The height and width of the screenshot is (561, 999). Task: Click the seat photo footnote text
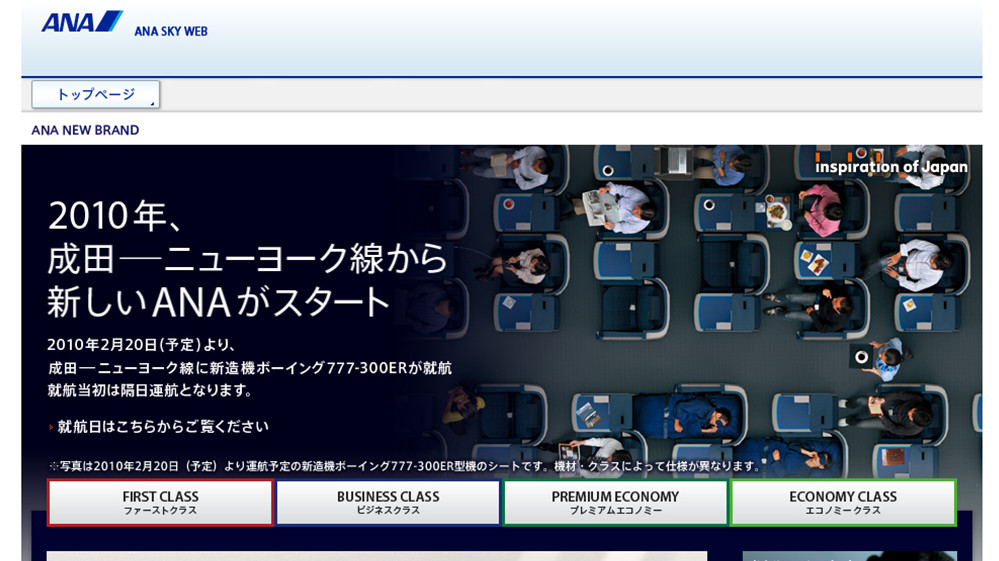click(405, 466)
